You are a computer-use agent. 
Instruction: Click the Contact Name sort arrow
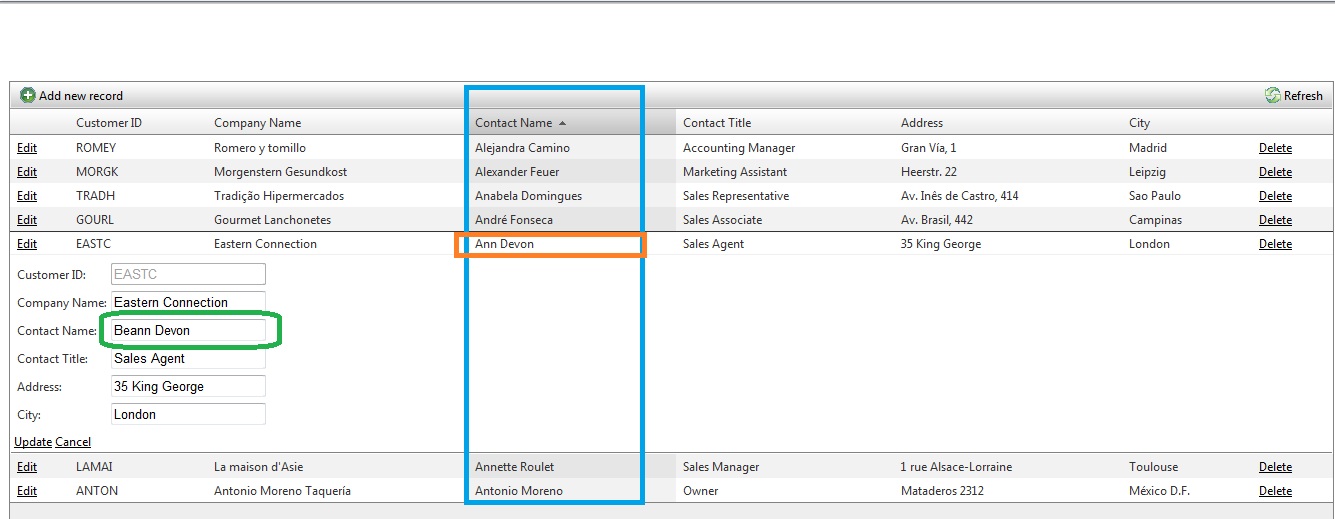(562, 123)
